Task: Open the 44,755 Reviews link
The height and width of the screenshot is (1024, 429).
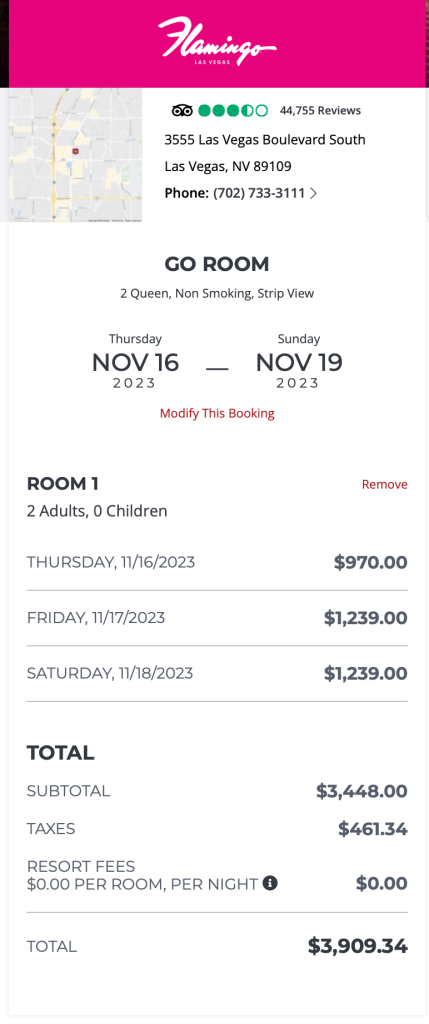Action: pos(320,110)
